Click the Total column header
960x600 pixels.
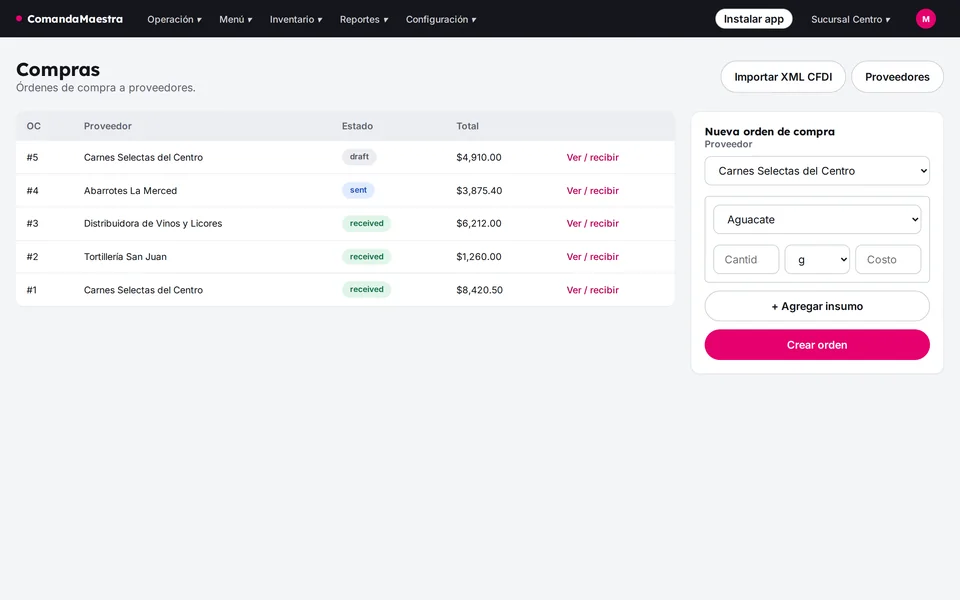click(467, 126)
